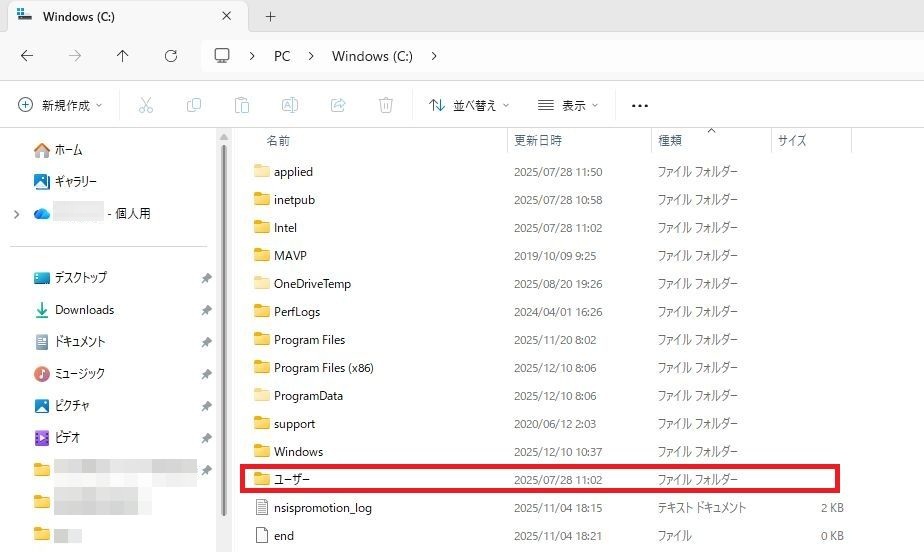Select the ユーザー folder

pyautogui.click(x=291, y=480)
